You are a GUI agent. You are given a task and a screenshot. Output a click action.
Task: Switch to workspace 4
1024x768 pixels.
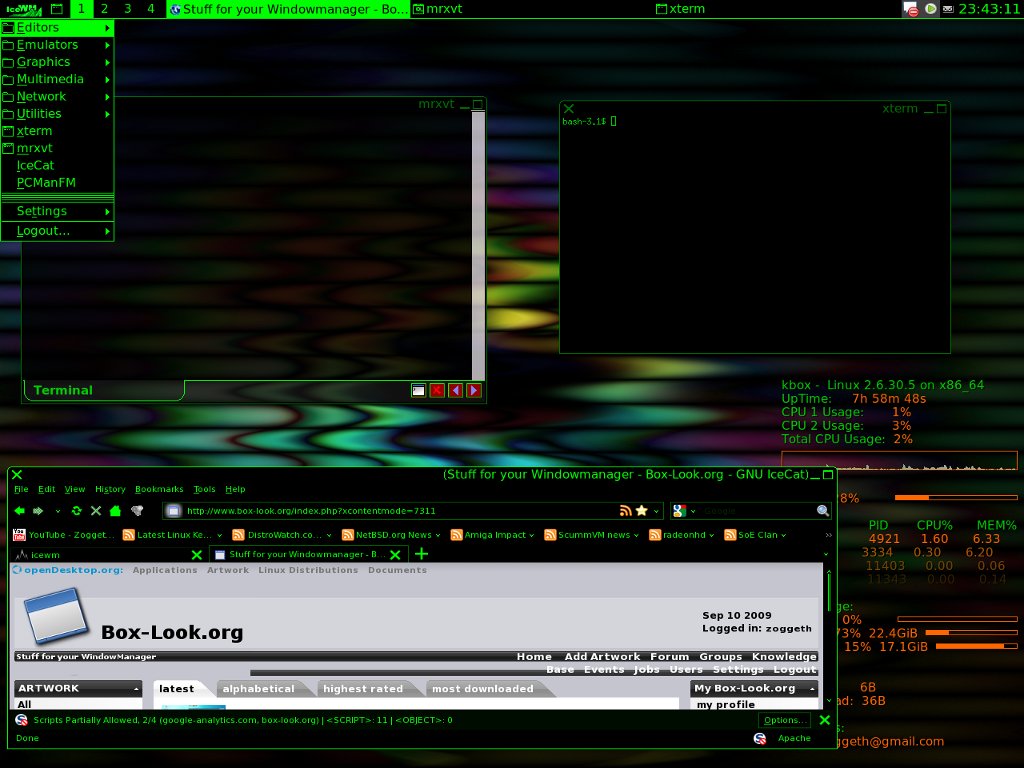tap(151, 9)
